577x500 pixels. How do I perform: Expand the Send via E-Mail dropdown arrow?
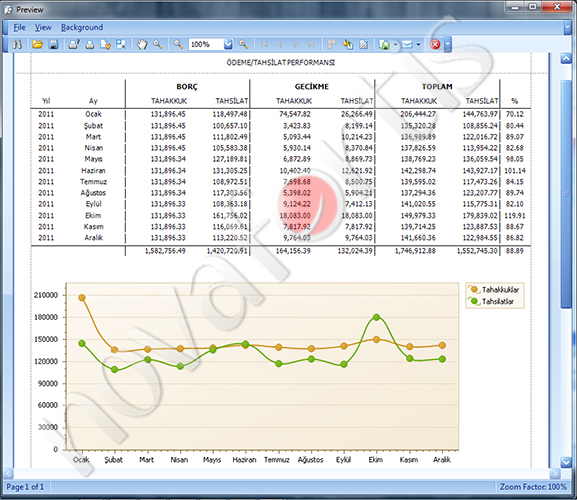tap(418, 45)
